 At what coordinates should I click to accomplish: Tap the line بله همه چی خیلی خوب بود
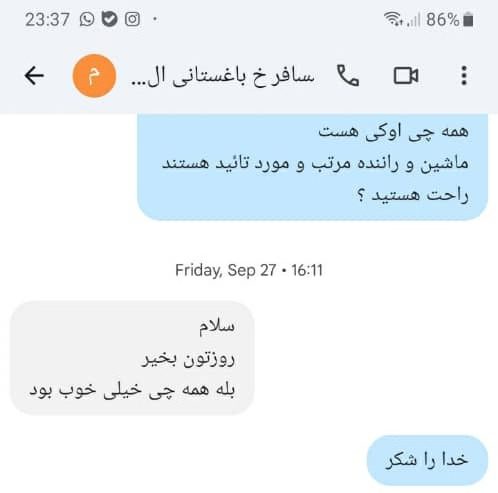coord(132,389)
